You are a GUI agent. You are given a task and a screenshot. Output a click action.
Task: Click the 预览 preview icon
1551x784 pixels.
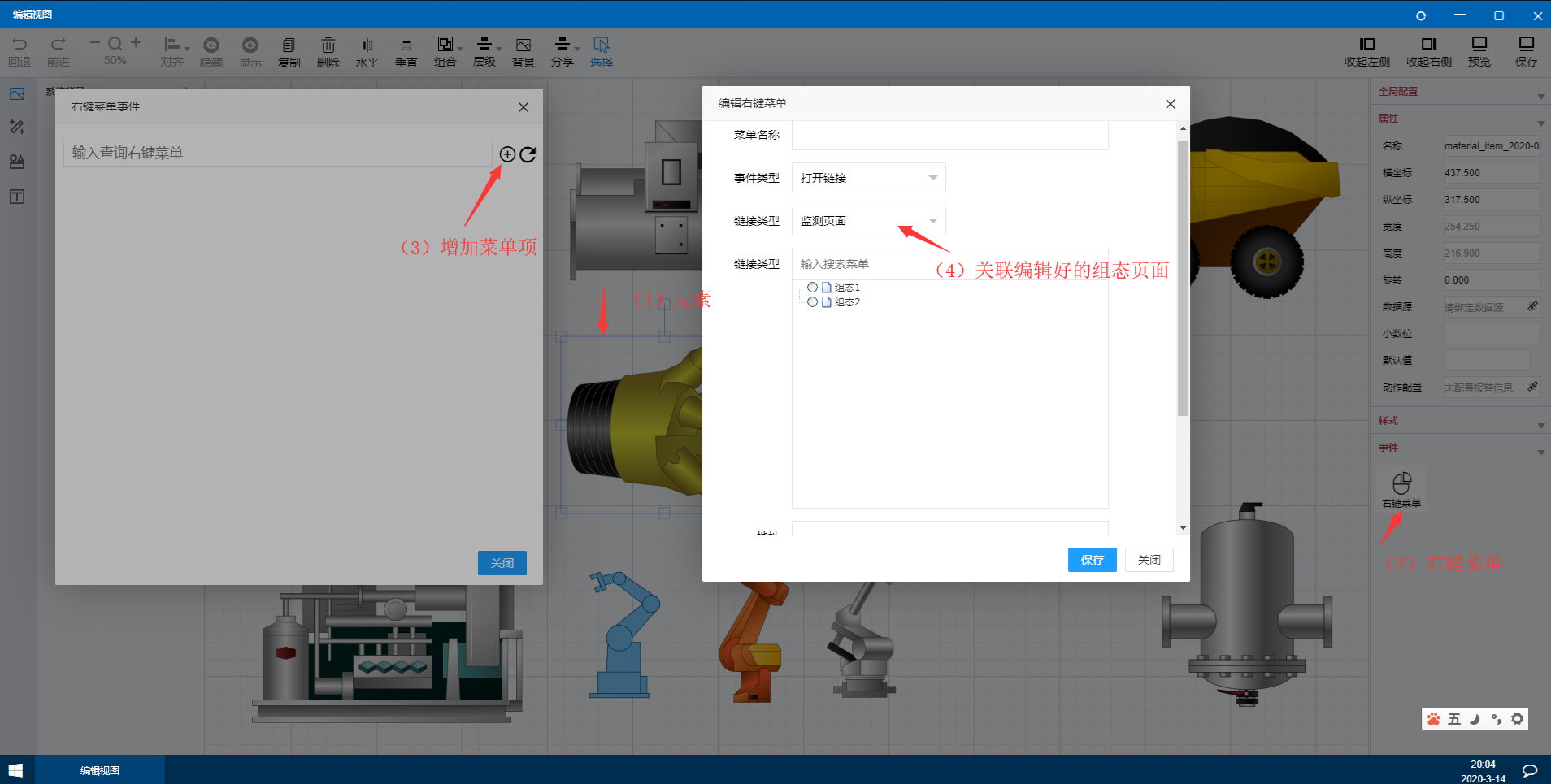1479,44
